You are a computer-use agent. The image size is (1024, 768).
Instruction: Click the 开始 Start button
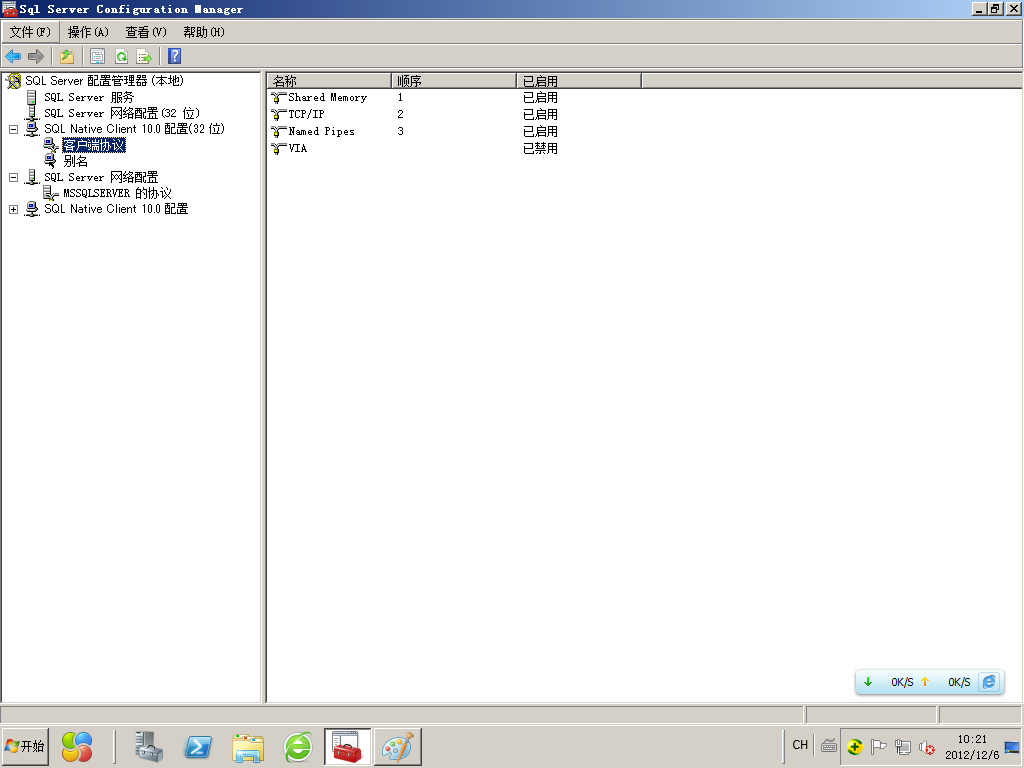(25, 746)
